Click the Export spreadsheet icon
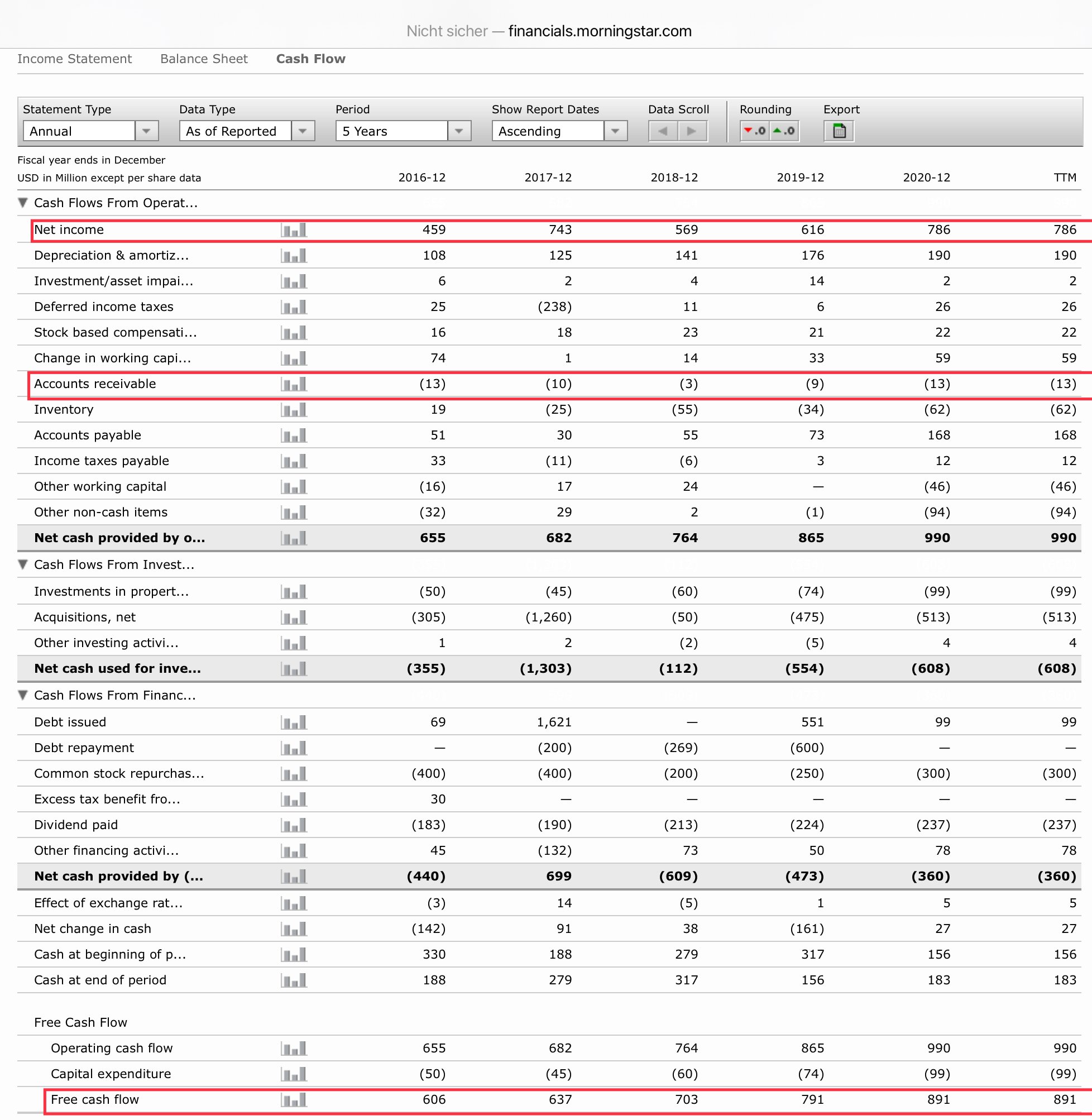The image size is (1092, 1120). [x=839, y=131]
